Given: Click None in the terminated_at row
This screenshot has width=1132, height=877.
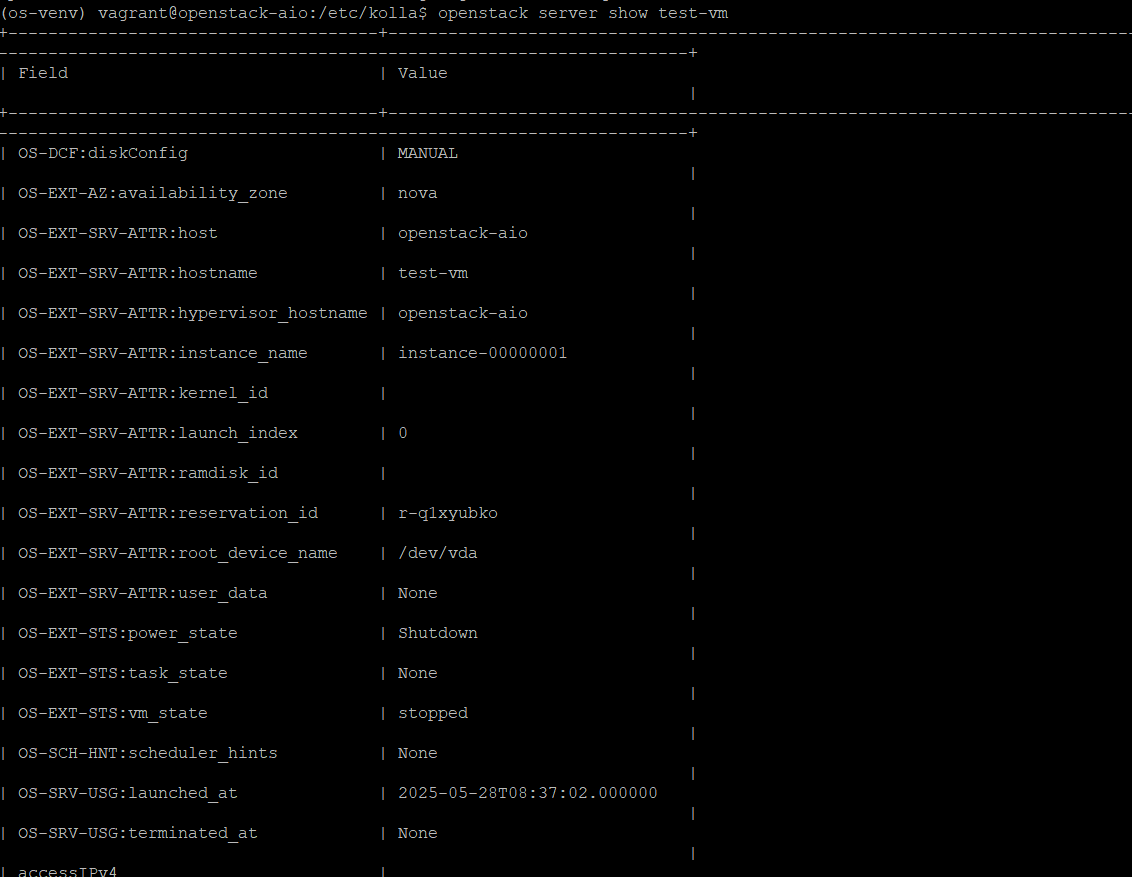Looking at the screenshot, I should 417,833.
